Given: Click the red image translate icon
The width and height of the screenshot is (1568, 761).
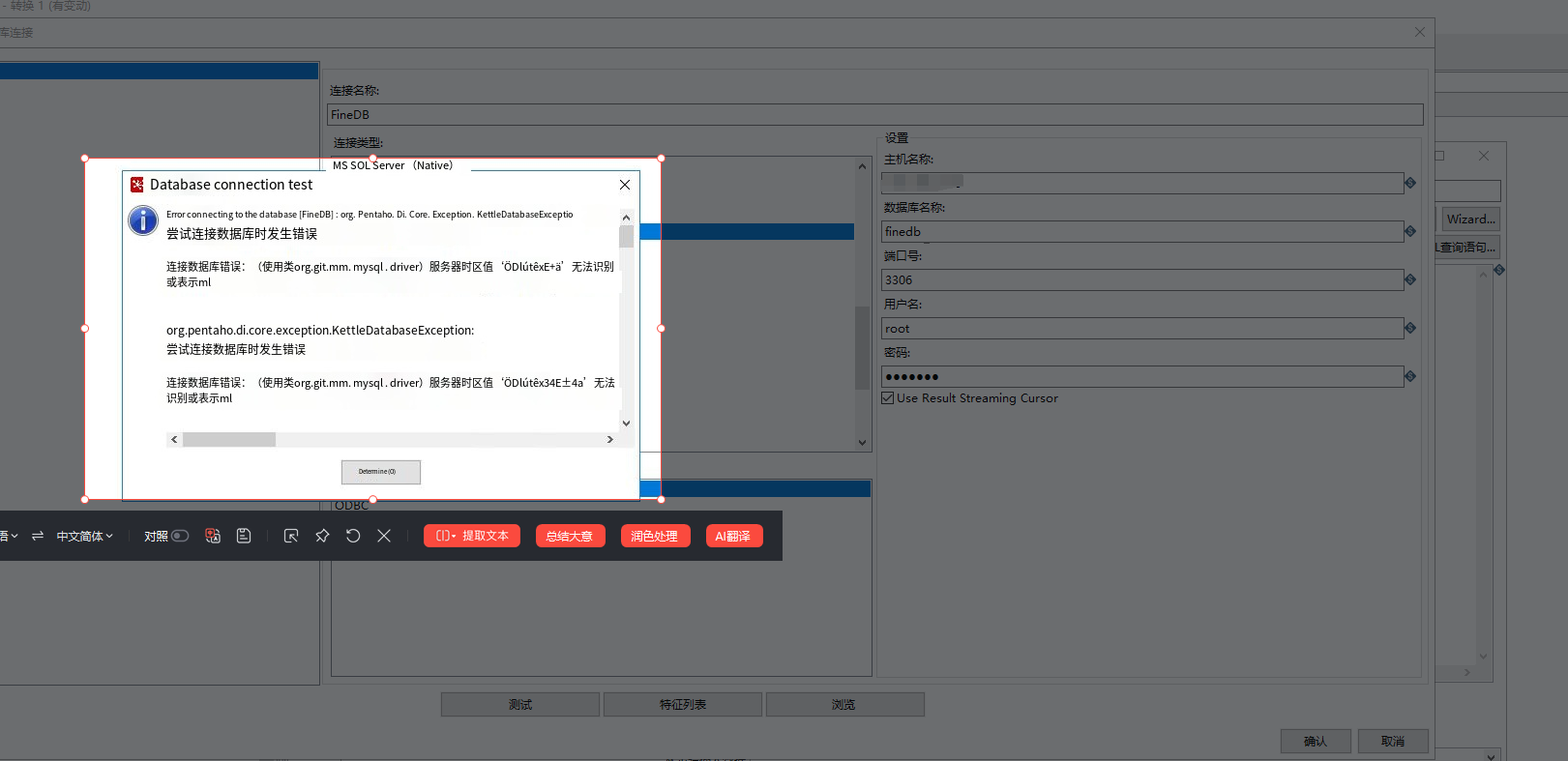Looking at the screenshot, I should click(x=213, y=536).
